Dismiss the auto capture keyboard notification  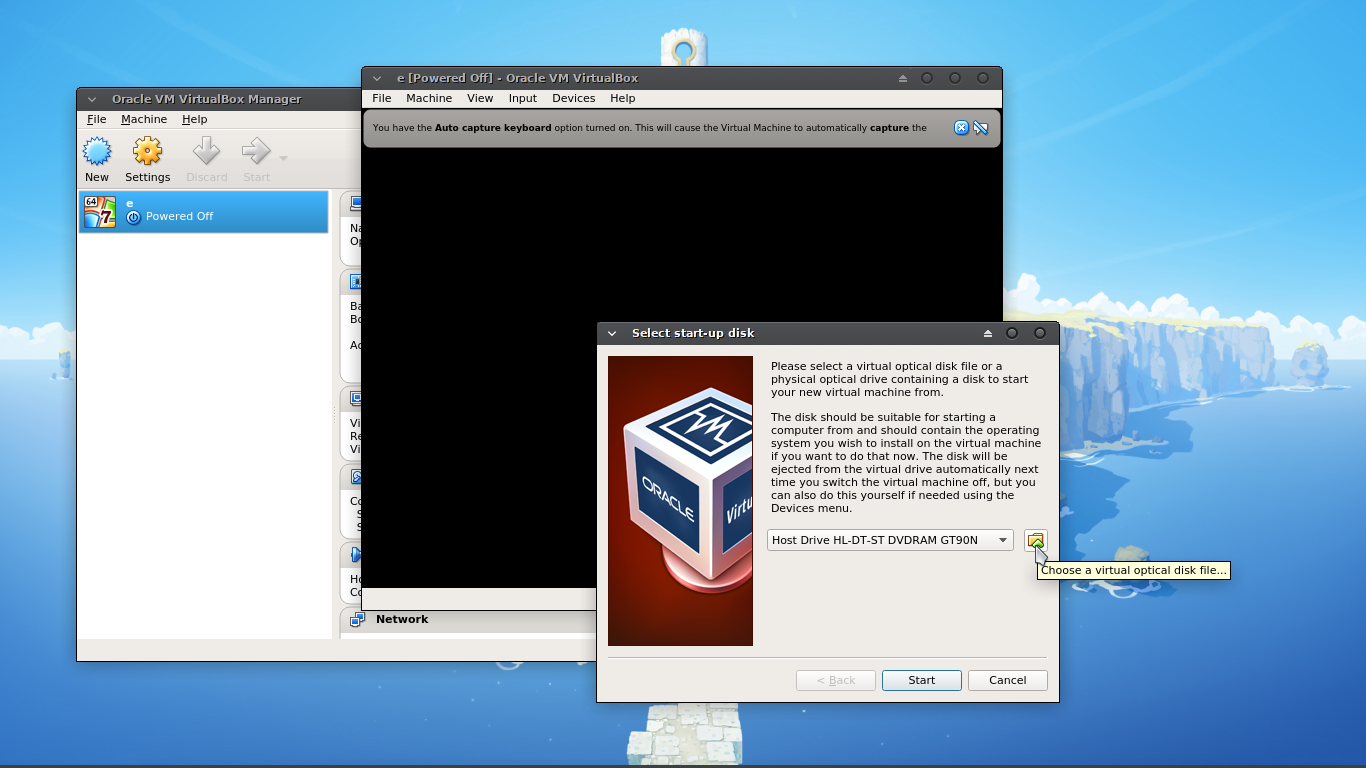(961, 128)
